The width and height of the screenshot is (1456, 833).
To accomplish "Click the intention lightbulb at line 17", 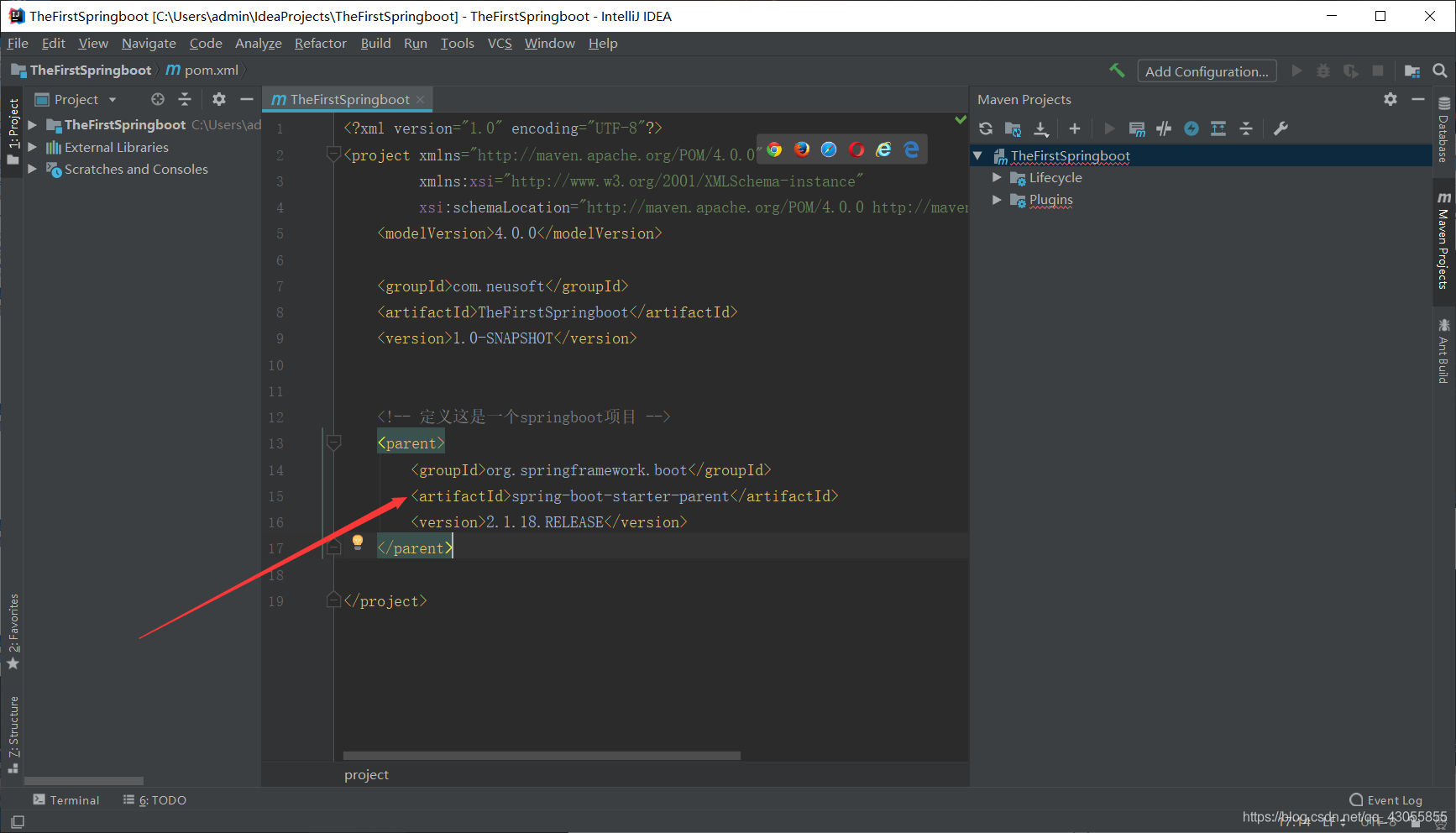I will coord(358,542).
